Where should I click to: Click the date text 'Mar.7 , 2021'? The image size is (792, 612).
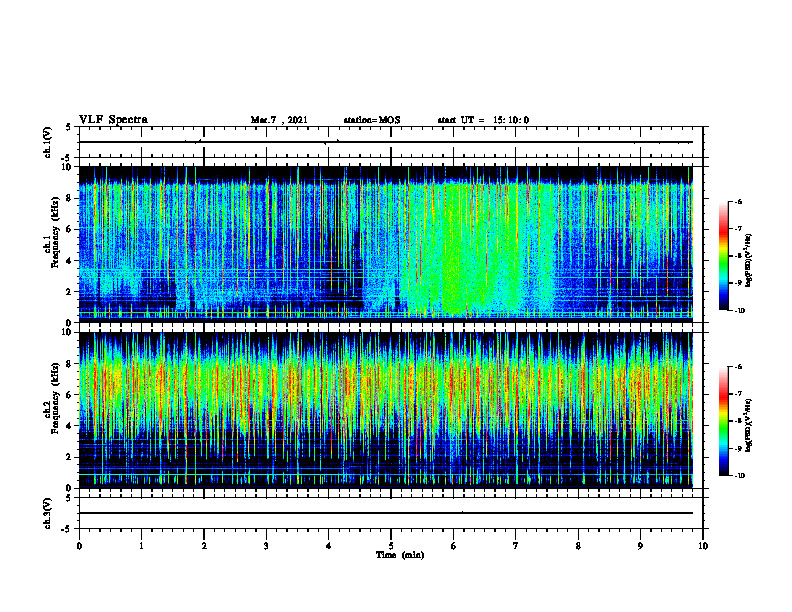tap(279, 120)
